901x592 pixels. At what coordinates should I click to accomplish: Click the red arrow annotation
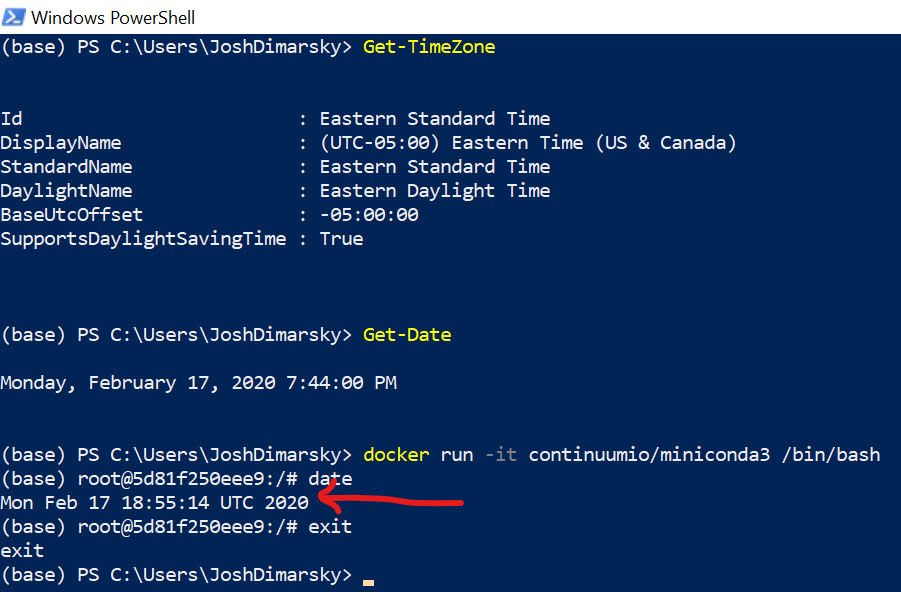tap(390, 501)
